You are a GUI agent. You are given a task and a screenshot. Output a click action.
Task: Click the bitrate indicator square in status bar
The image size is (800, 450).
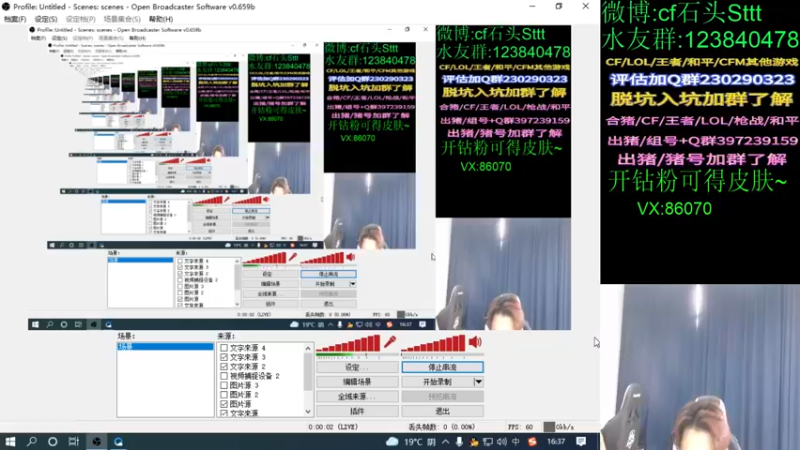click(548, 427)
